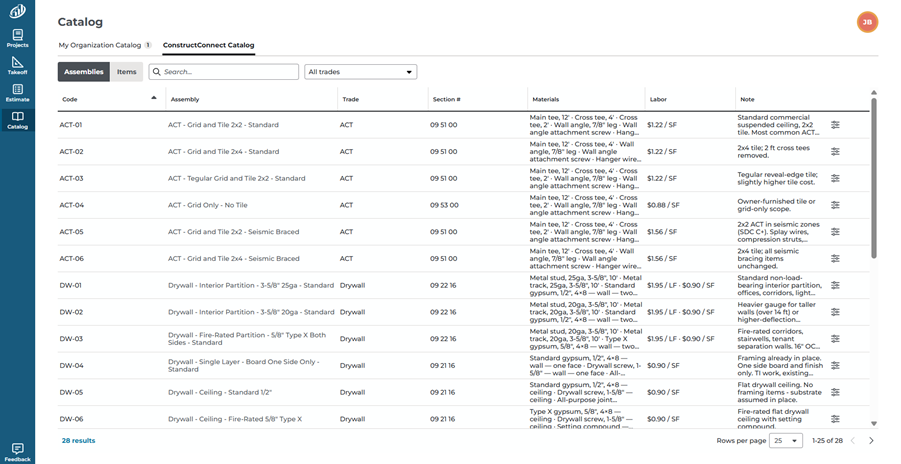
Task: Select Drywall - Interior Partition 20ga assembly
Action: pos(251,312)
